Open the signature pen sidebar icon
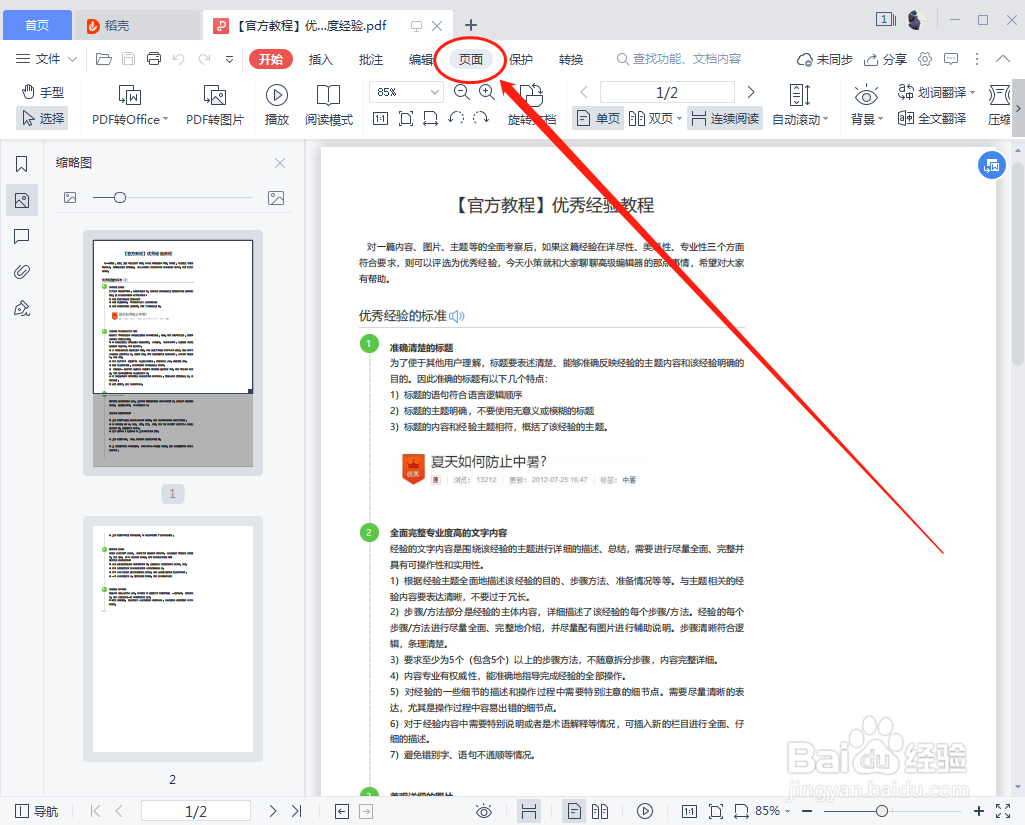 tap(22, 308)
